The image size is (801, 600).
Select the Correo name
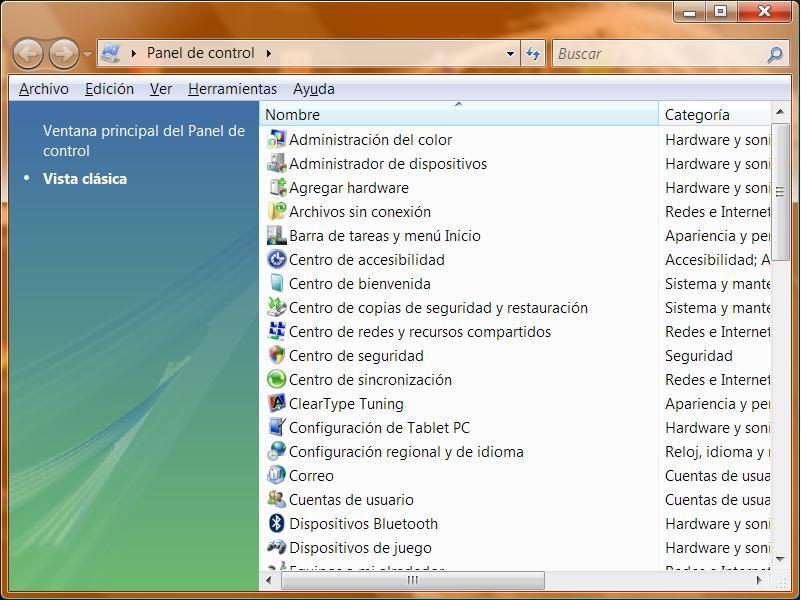[x=312, y=475]
